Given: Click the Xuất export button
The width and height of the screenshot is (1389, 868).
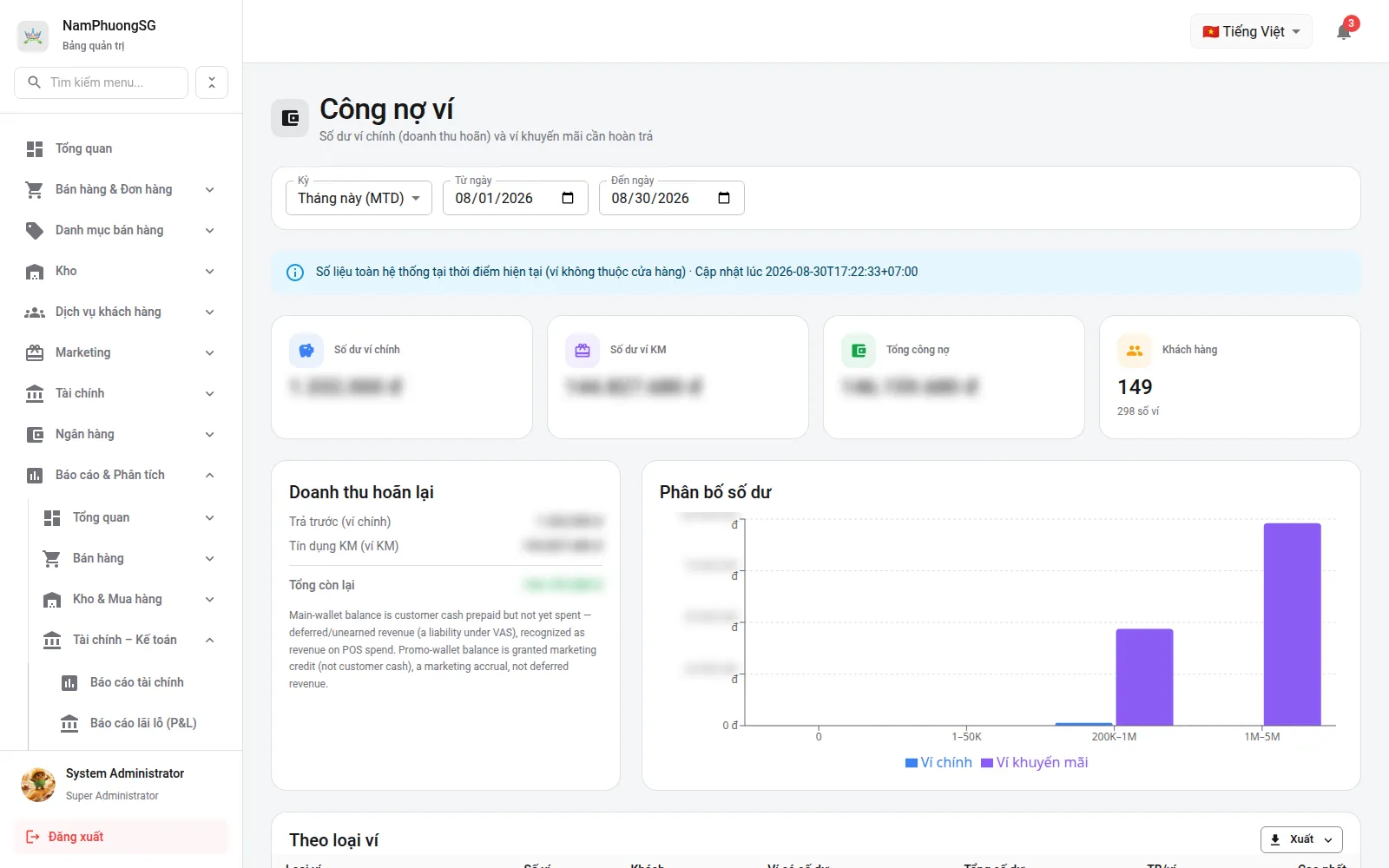Looking at the screenshot, I should [x=1301, y=839].
